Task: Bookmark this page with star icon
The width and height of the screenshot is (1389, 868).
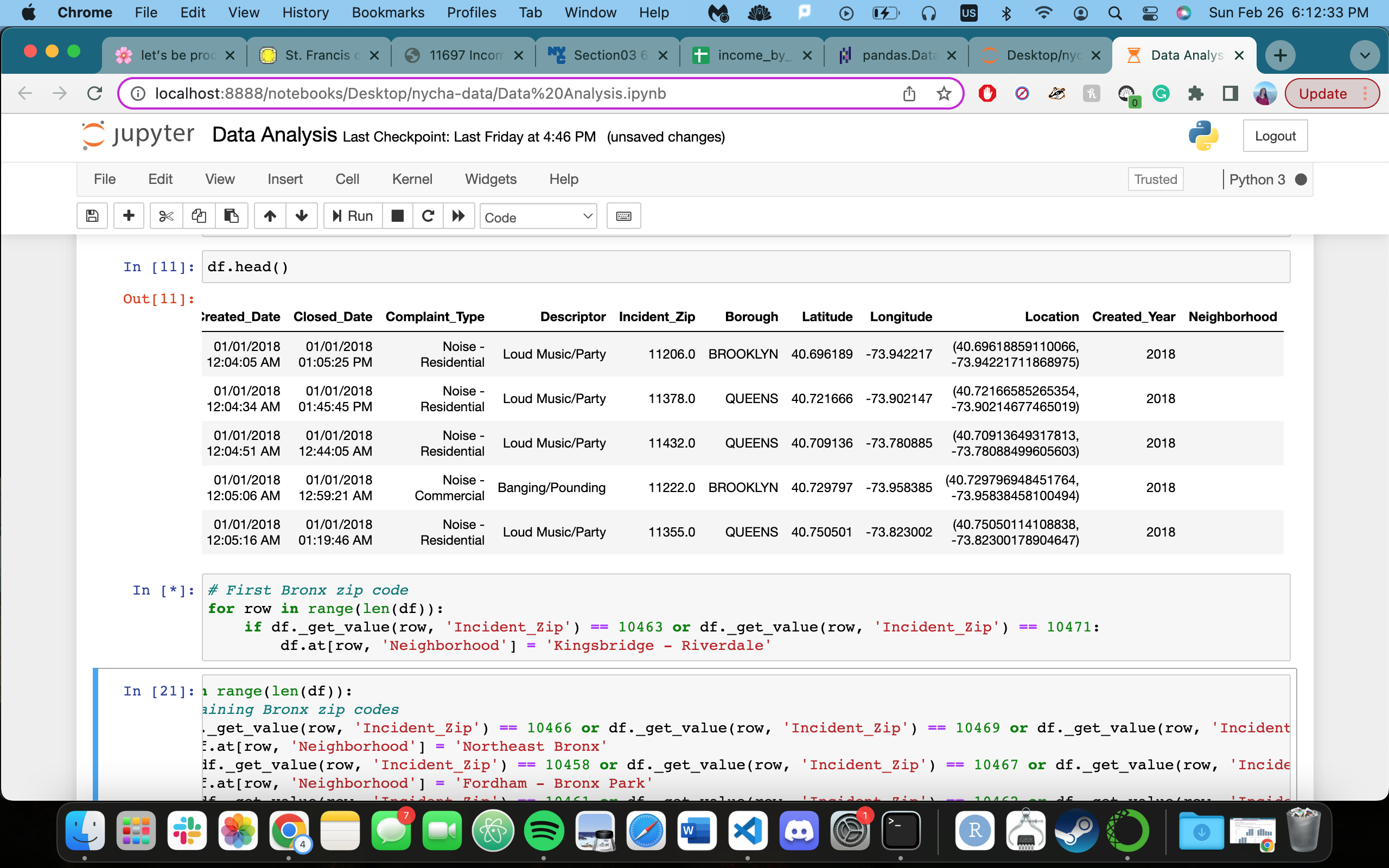Action: 944,93
